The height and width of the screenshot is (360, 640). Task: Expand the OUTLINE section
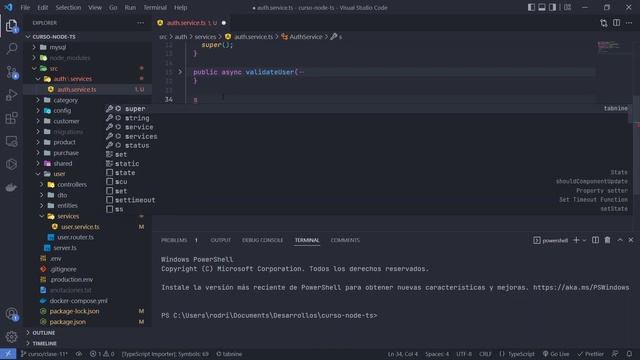pos(44,333)
